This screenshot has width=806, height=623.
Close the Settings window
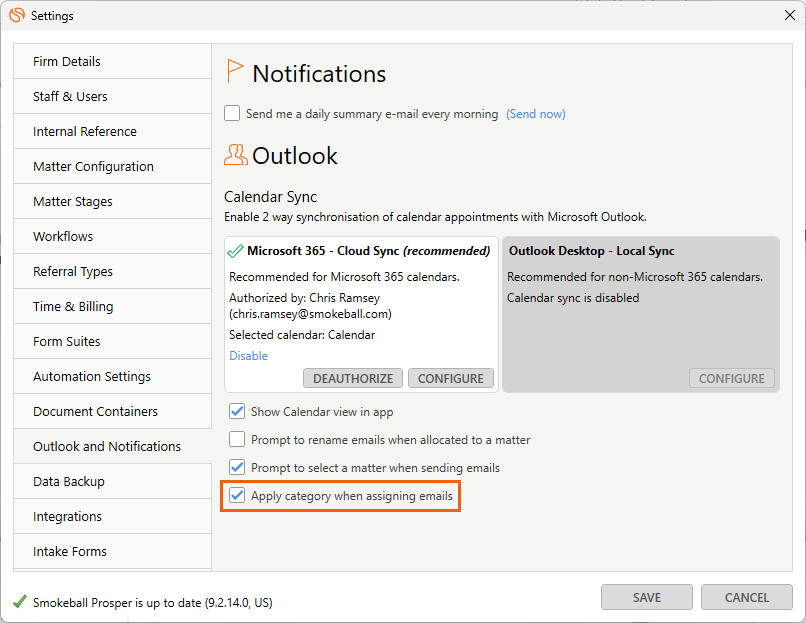click(x=790, y=15)
